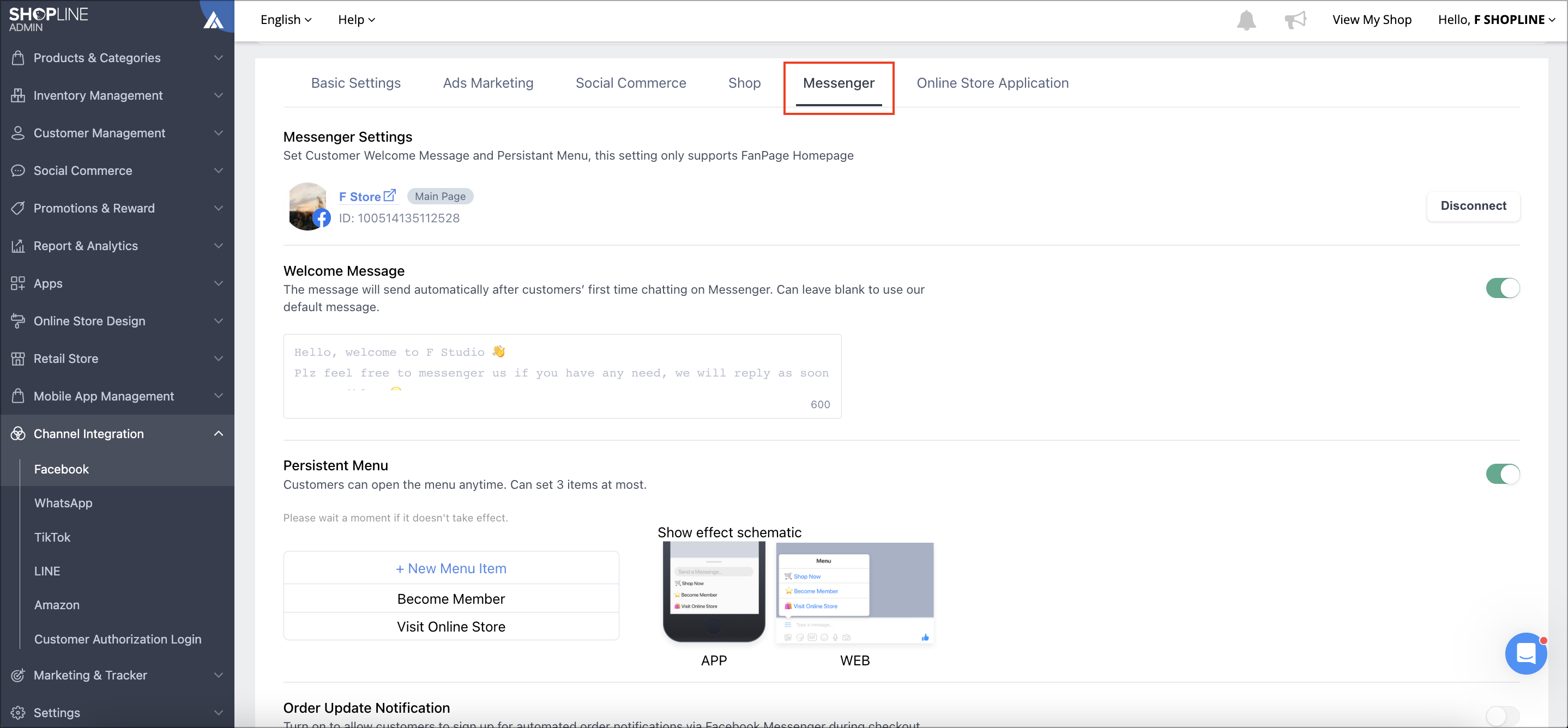This screenshot has height=728, width=1568.
Task: Expand the Settings chevron
Action: (219, 713)
